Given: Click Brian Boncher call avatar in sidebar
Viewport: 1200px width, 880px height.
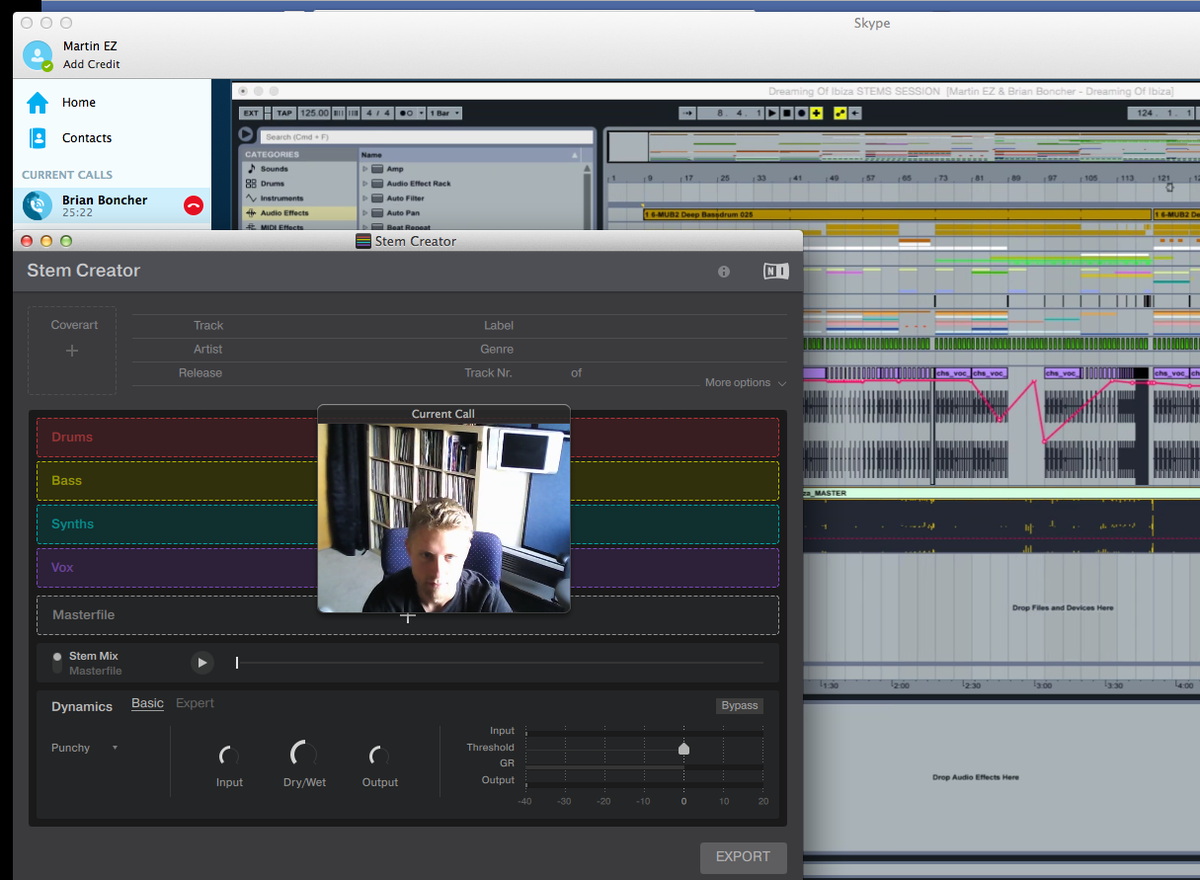Looking at the screenshot, I should point(38,205).
